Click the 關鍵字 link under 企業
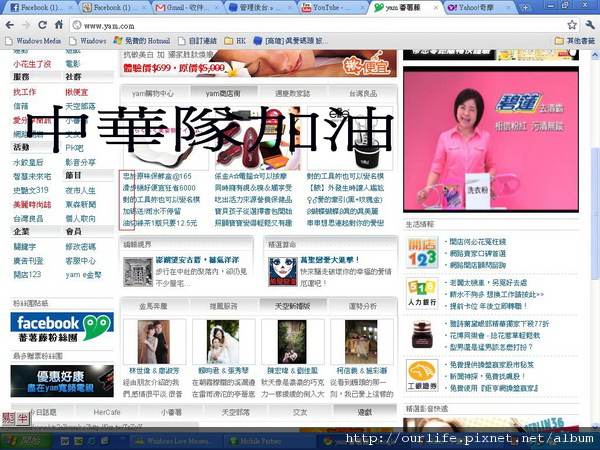600x450 pixels. (x=24, y=246)
